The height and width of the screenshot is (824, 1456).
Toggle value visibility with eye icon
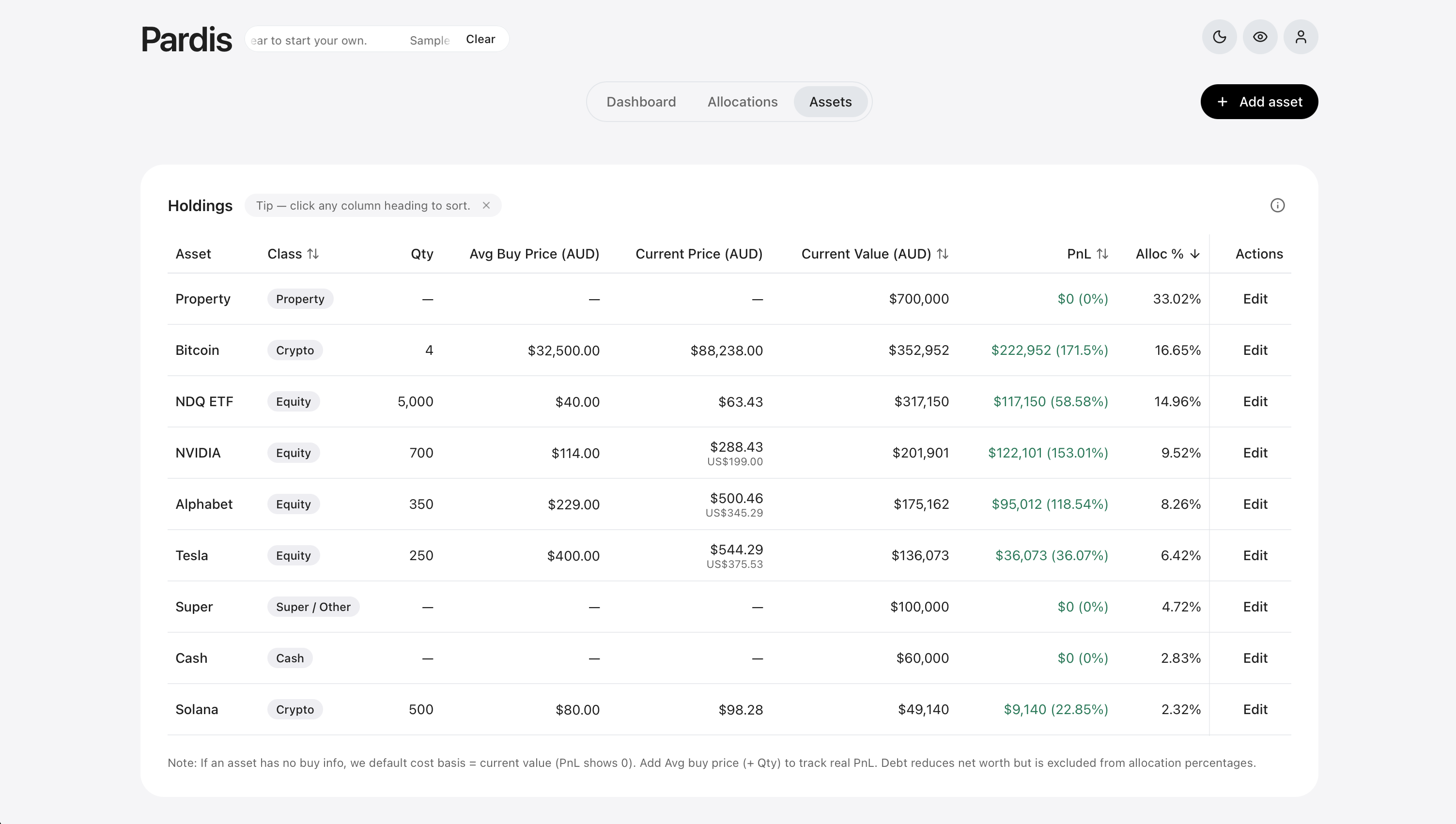coord(1259,37)
